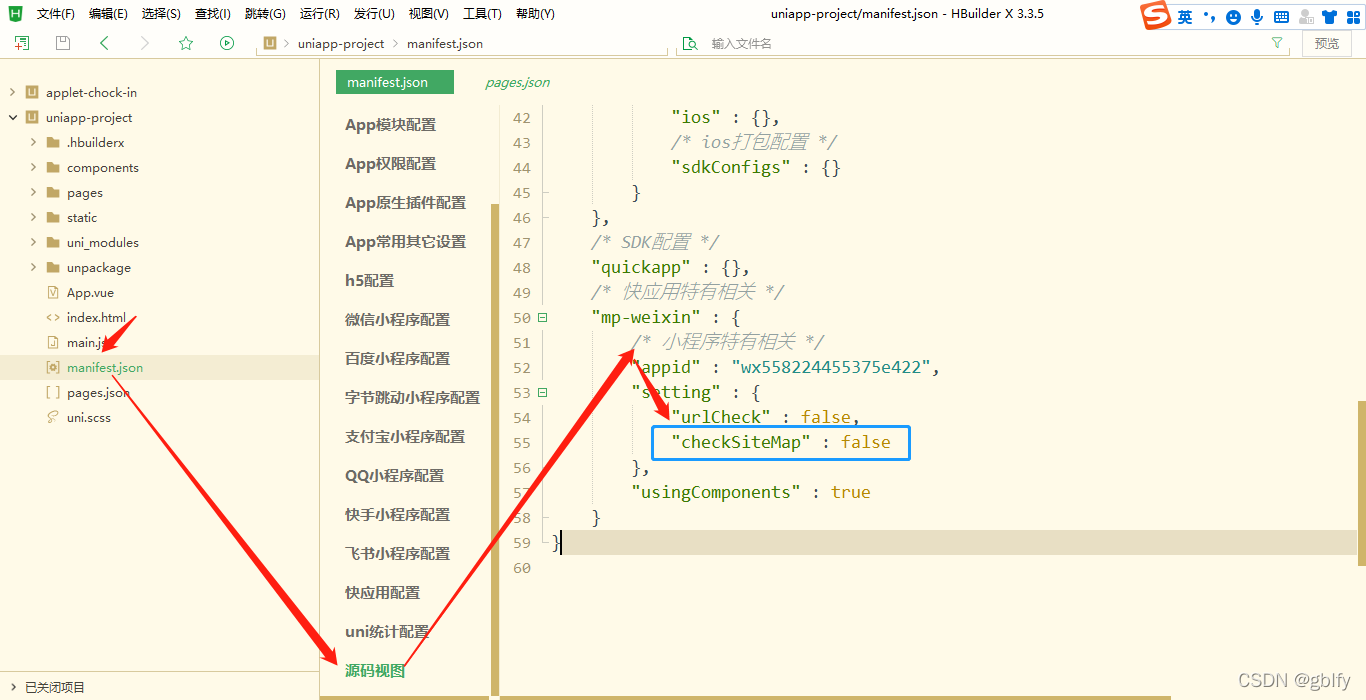
Task: Open the 工具(T) menu
Action: pos(482,13)
